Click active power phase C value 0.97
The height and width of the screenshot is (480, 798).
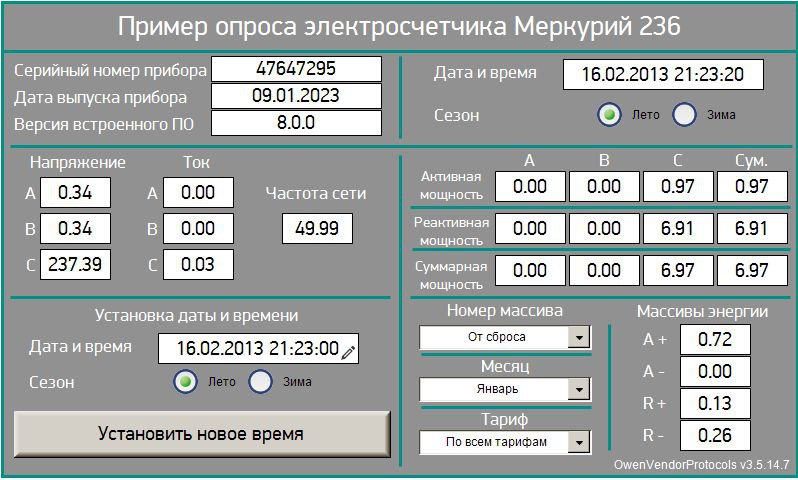coord(678,187)
